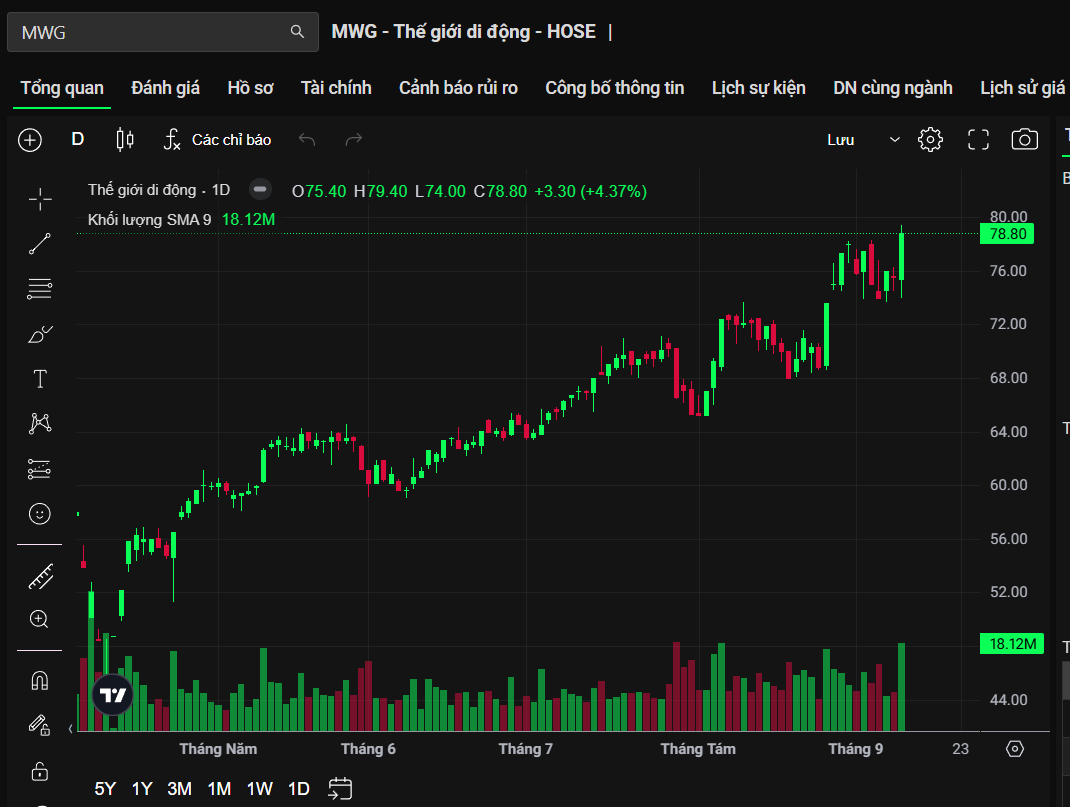
Task: Open the Lịch sử giá tab
Action: coord(1022,88)
